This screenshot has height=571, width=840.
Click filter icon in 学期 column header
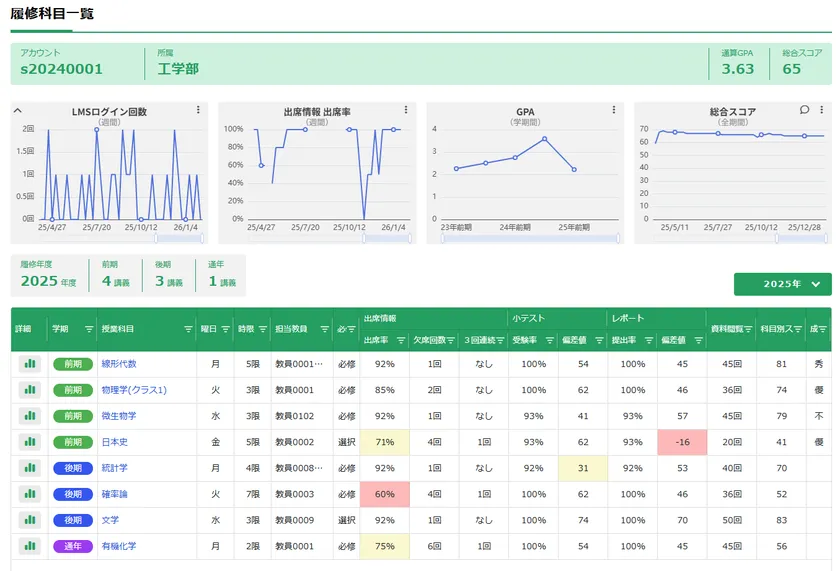88,328
